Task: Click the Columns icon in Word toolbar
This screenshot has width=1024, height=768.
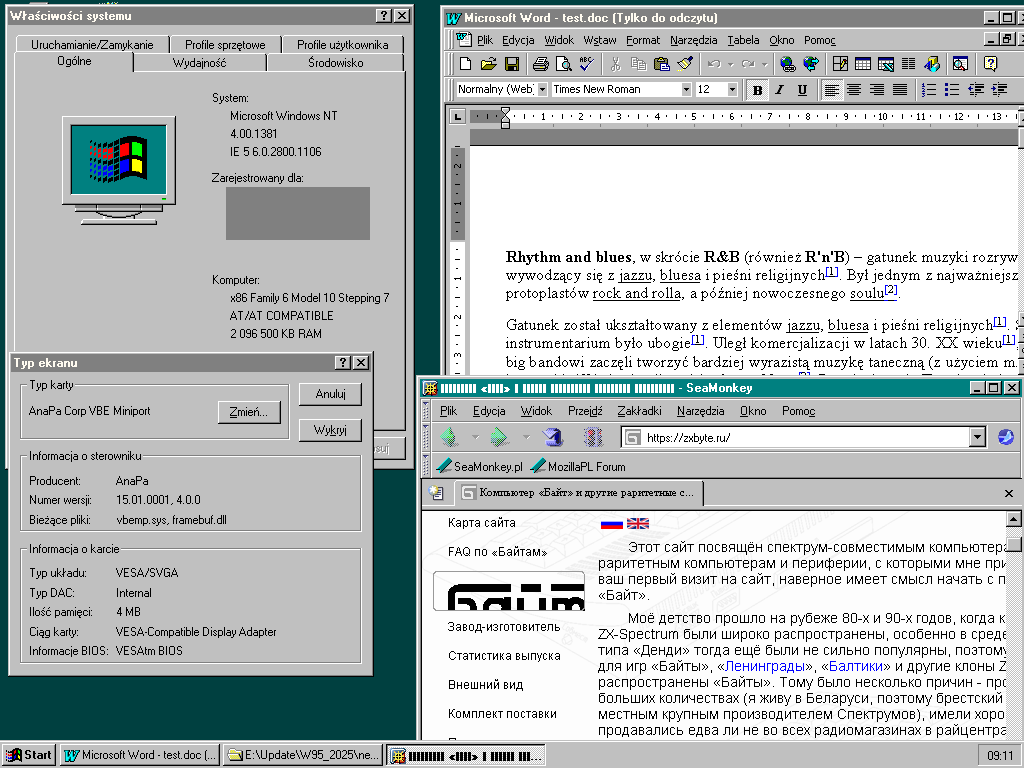Action: (x=908, y=63)
